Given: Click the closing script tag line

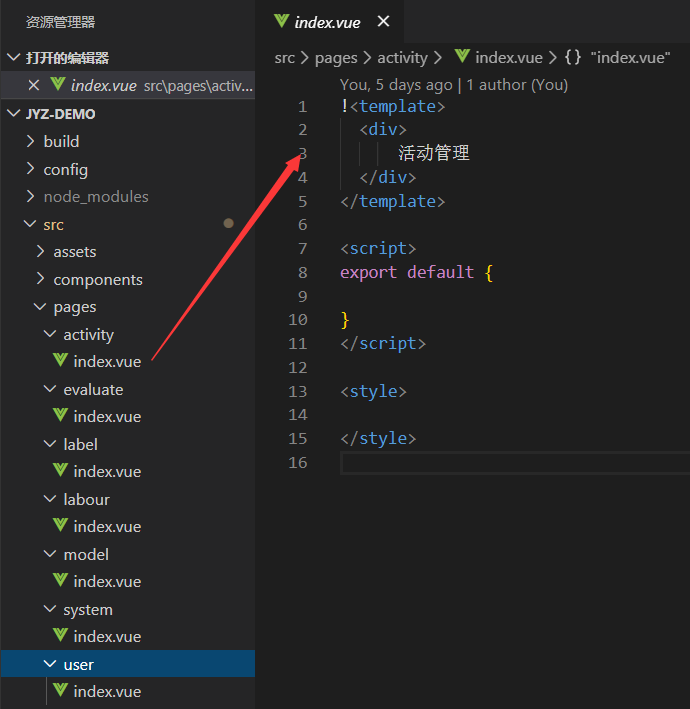Looking at the screenshot, I should pyautogui.click(x=383, y=344).
